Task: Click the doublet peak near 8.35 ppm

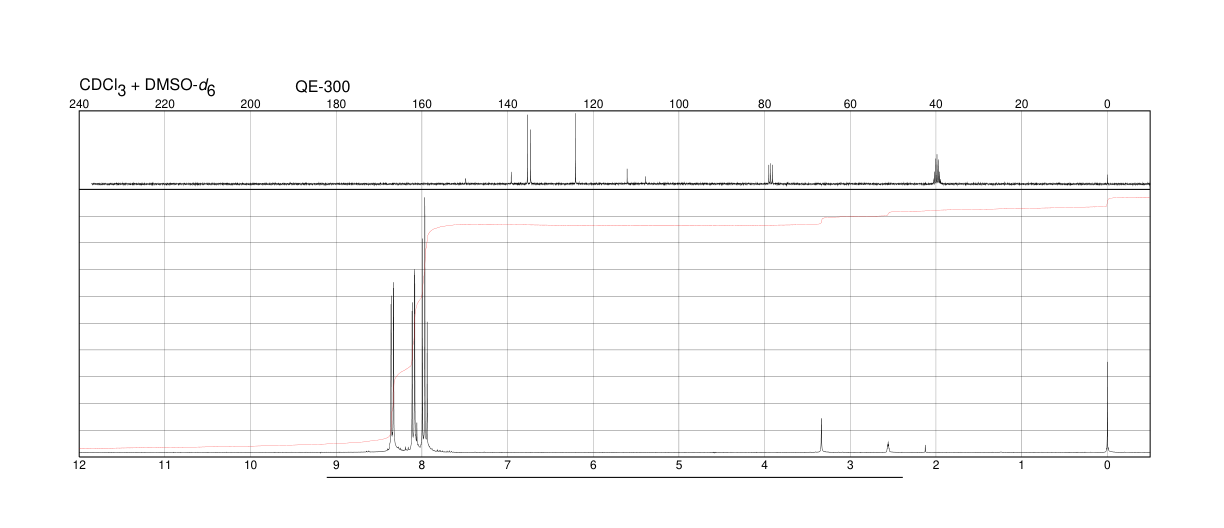Action: [392, 365]
